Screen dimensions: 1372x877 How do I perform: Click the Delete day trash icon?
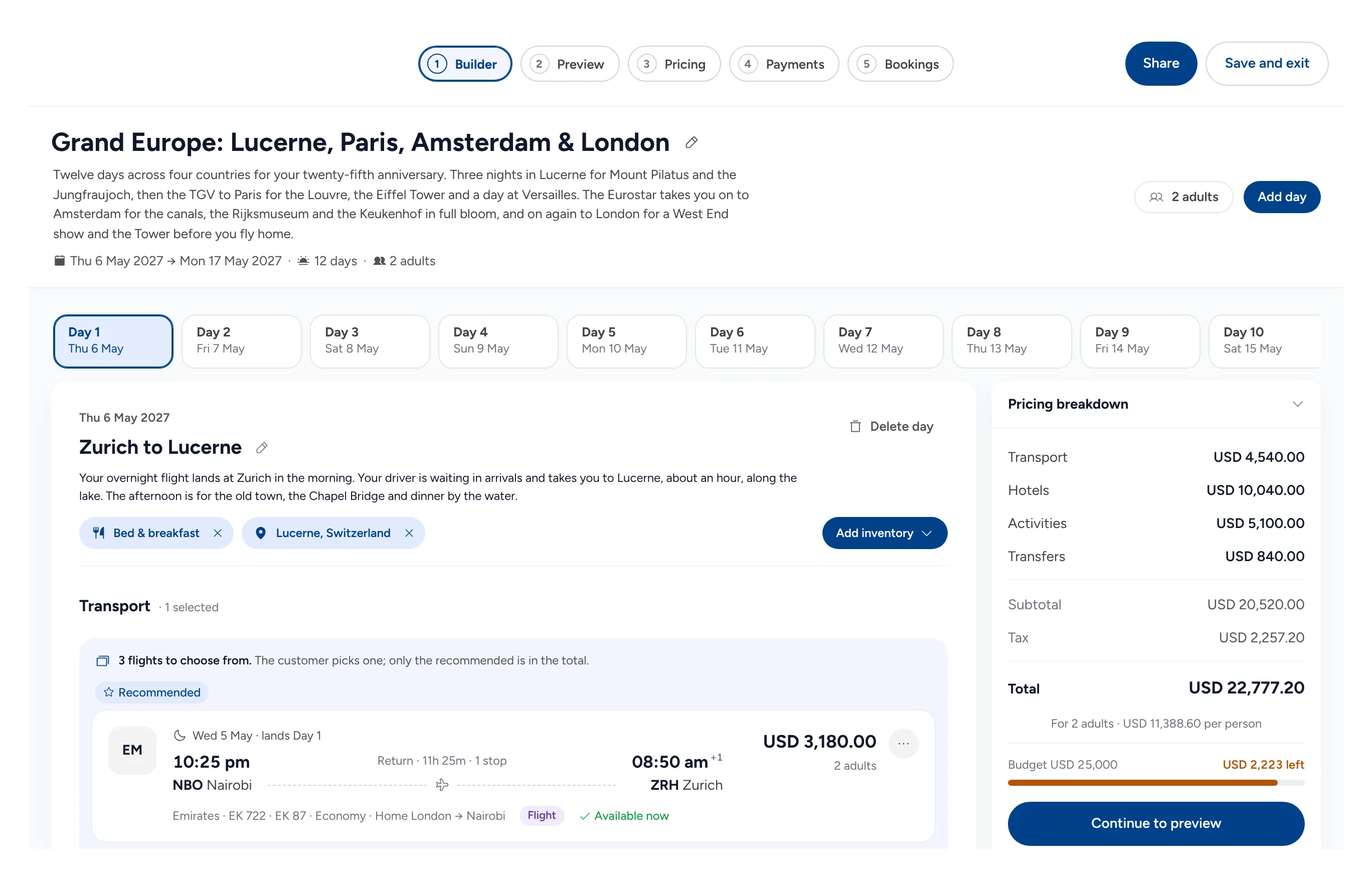[x=855, y=426]
